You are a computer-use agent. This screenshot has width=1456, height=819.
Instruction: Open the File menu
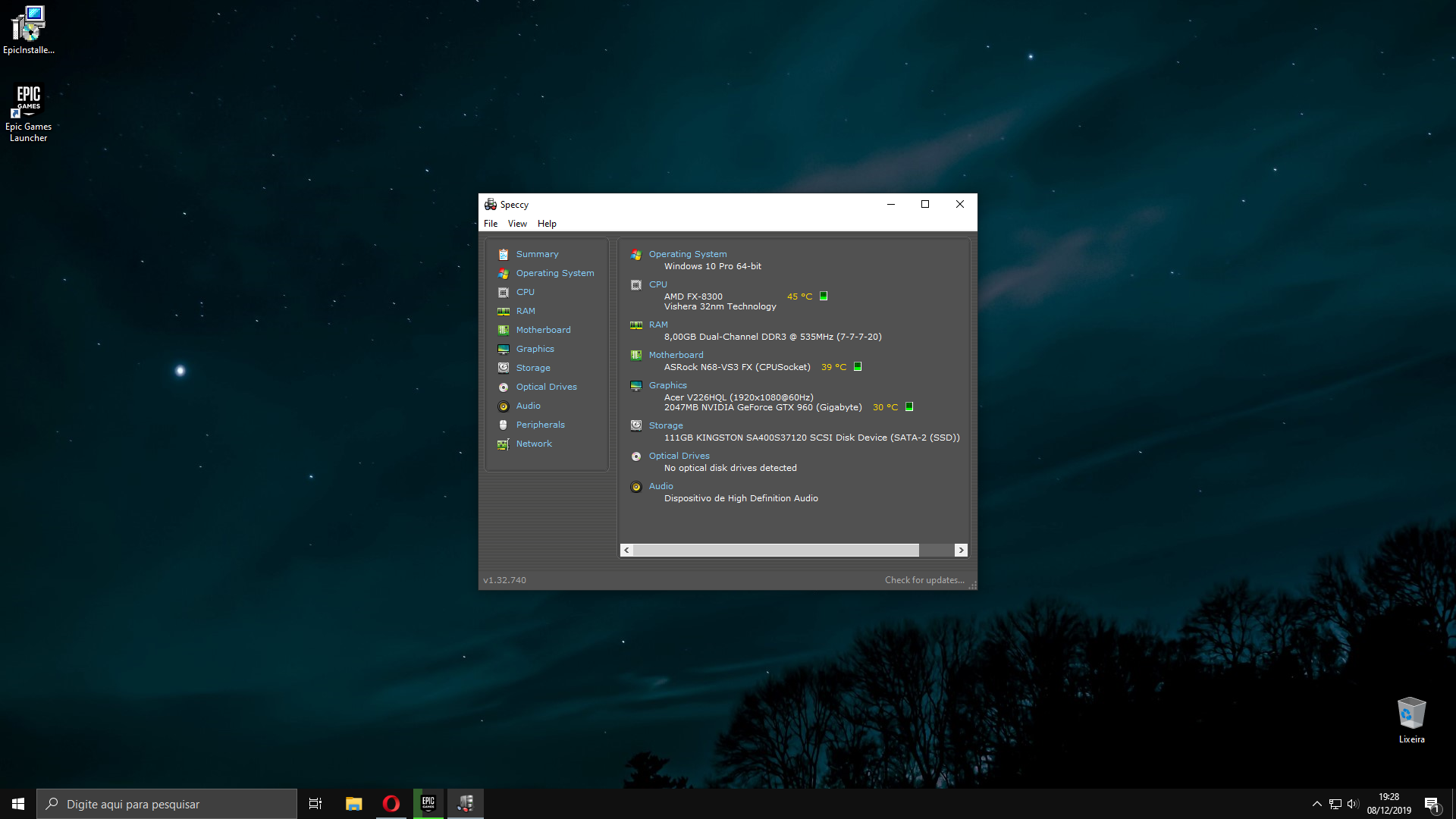click(491, 224)
